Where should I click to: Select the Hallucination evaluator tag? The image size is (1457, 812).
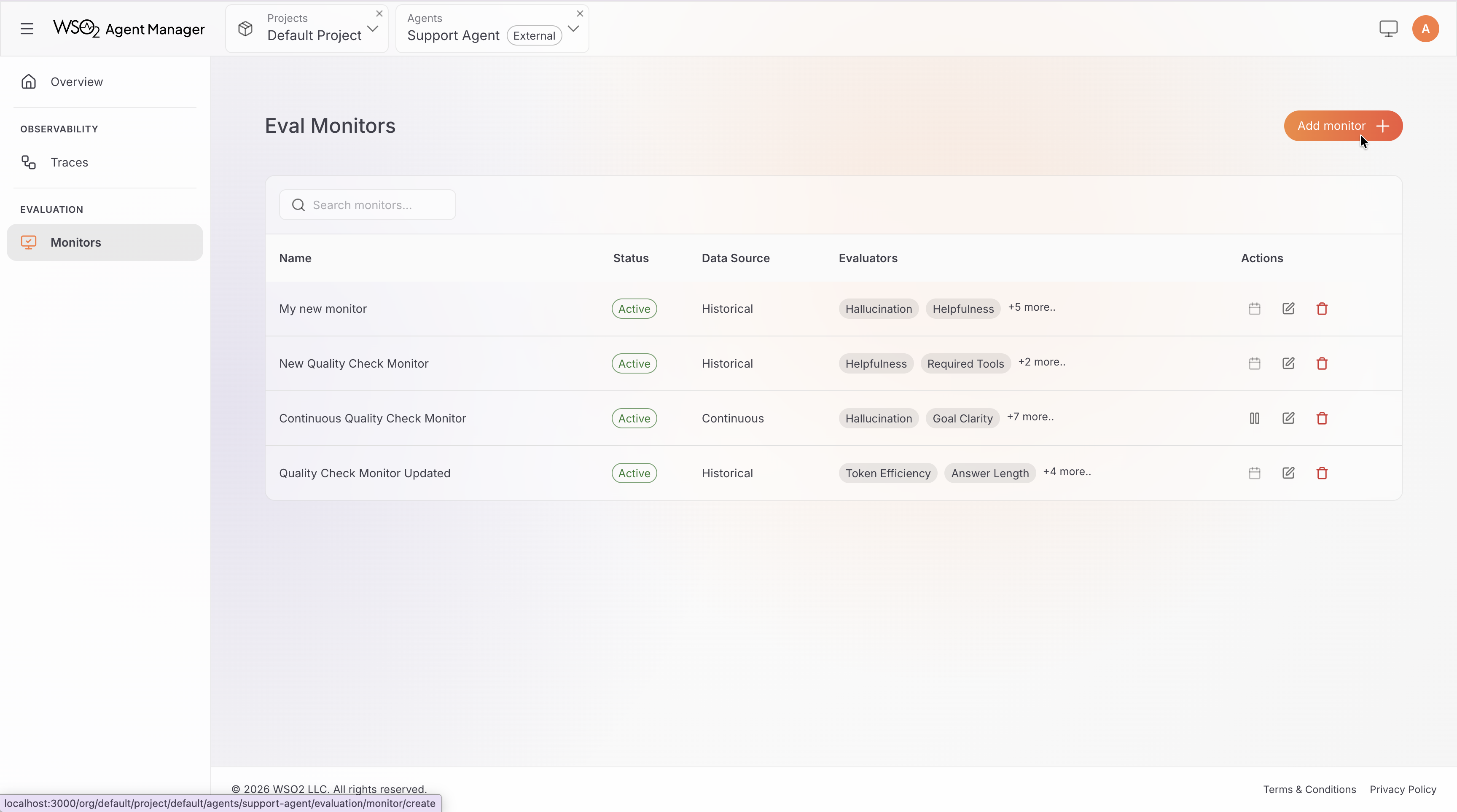tap(878, 309)
